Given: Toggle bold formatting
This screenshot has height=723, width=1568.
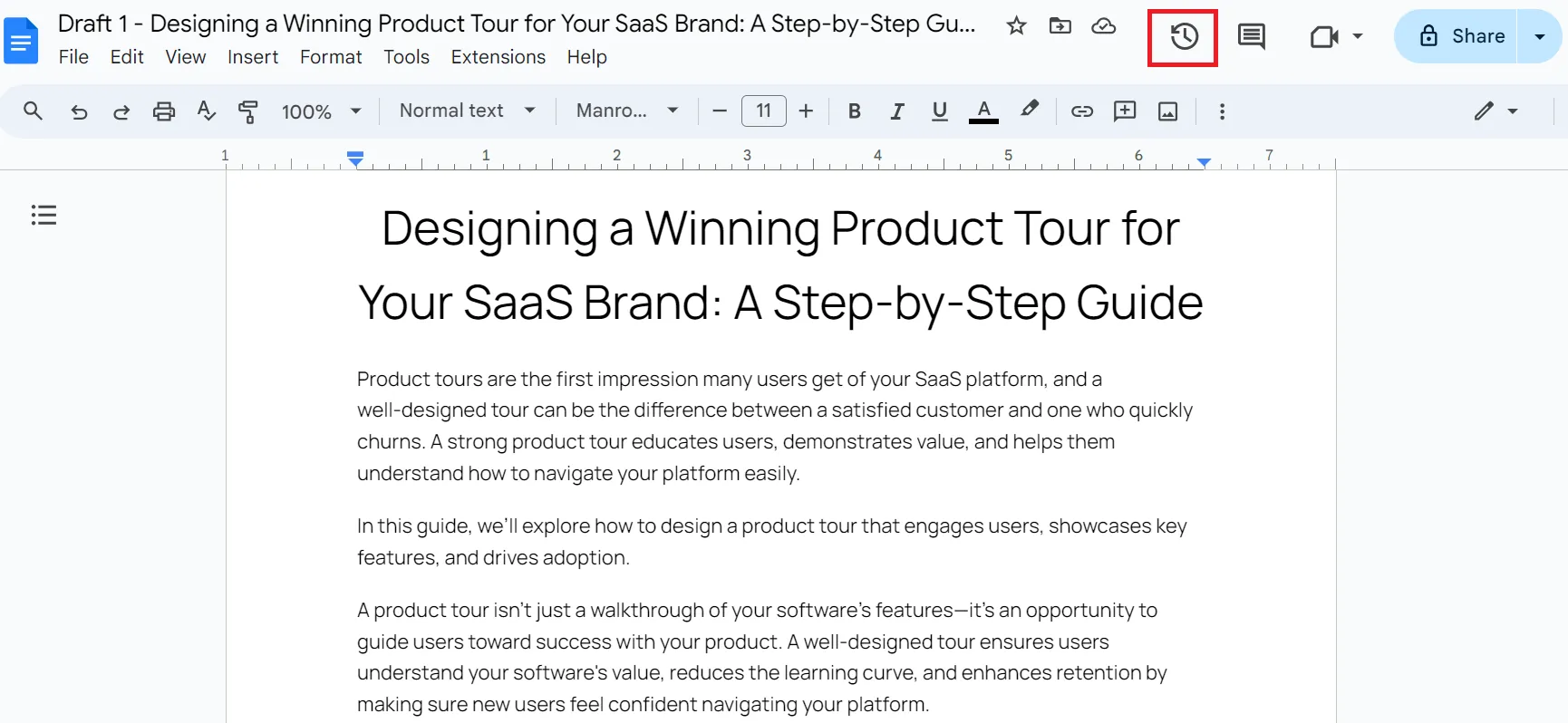Looking at the screenshot, I should click(x=854, y=111).
